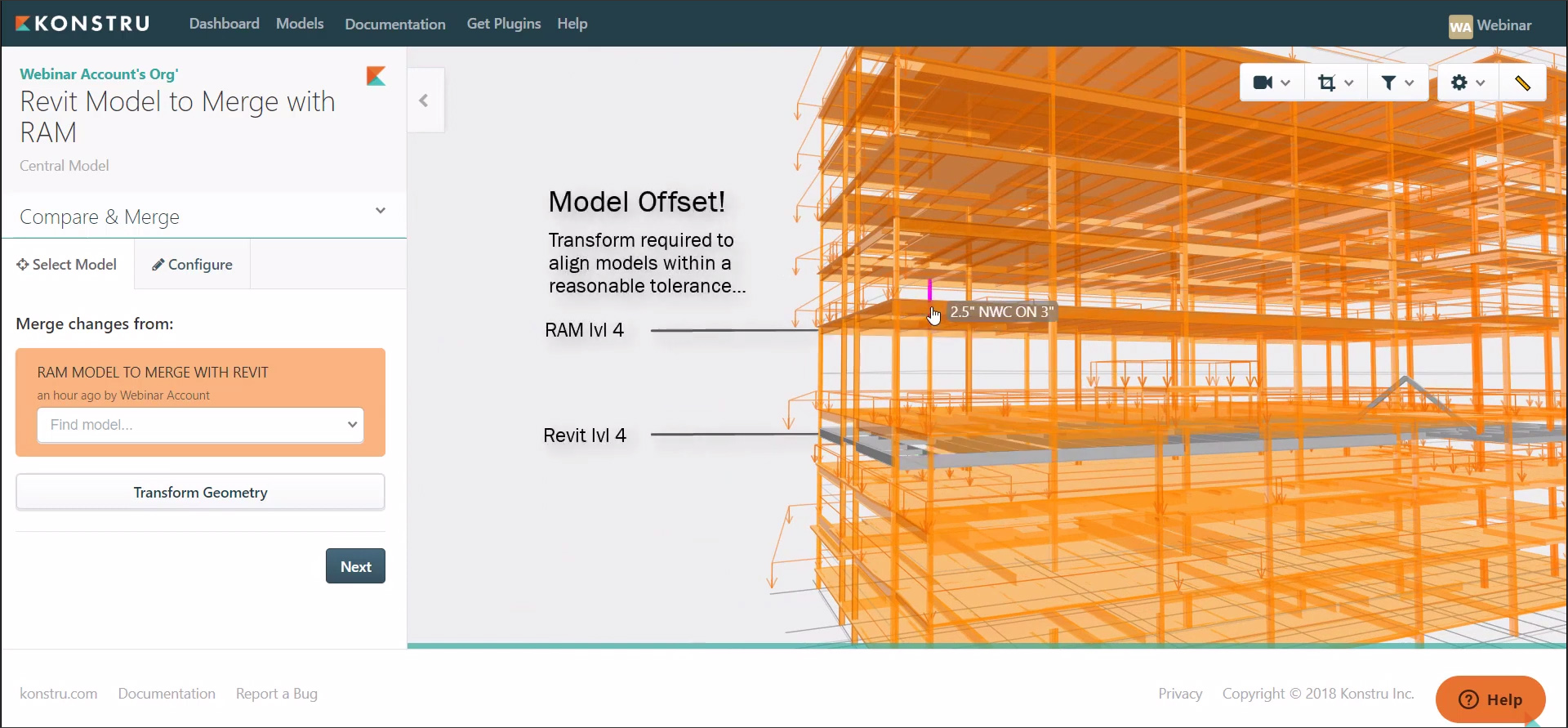Expand the settings gear dropdown arrow

coord(1481,83)
